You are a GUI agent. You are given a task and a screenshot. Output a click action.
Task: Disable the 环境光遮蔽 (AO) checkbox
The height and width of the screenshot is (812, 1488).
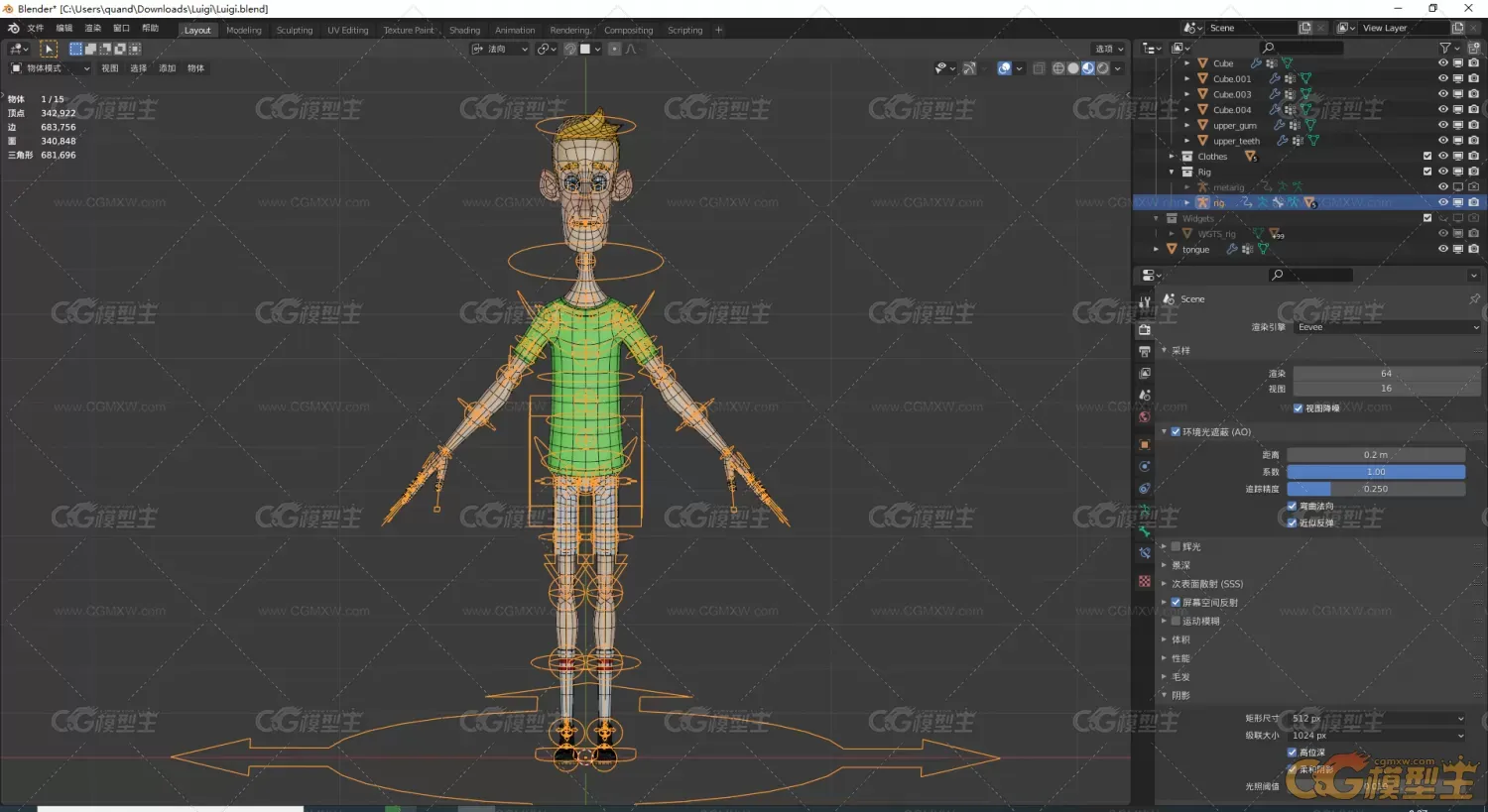[1176, 431]
